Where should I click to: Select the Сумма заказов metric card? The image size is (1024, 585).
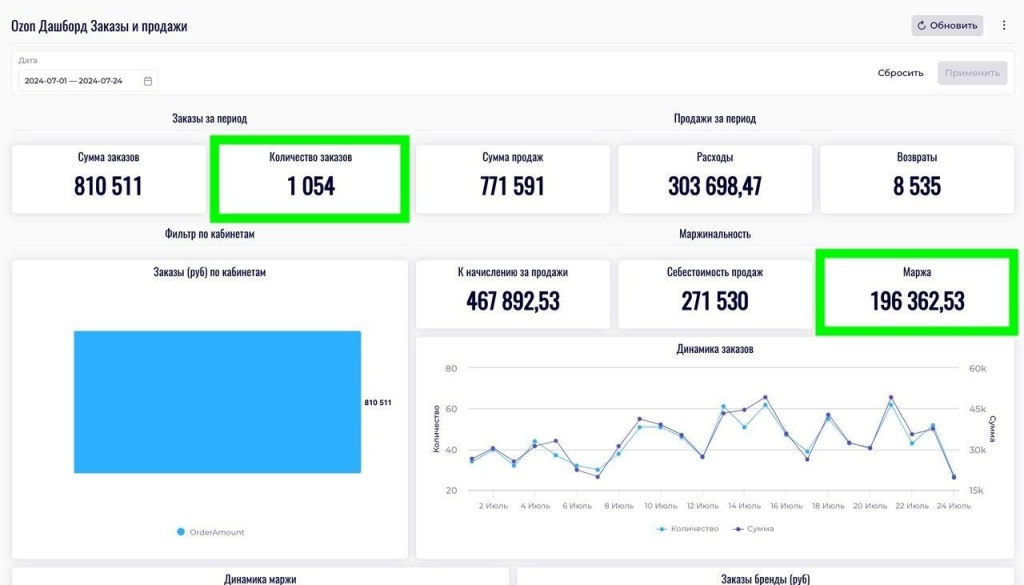click(108, 178)
